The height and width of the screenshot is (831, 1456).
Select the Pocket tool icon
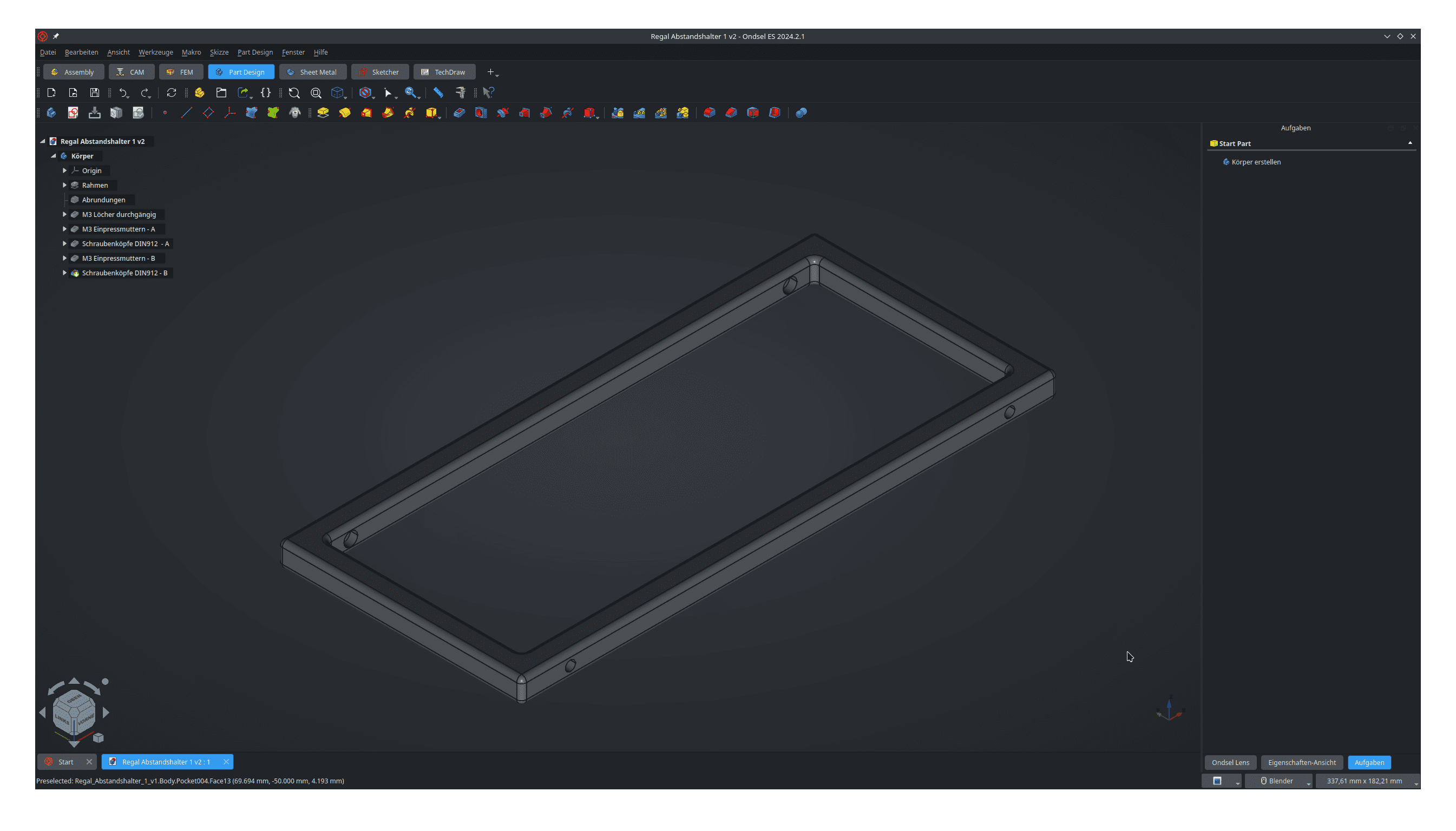459,113
